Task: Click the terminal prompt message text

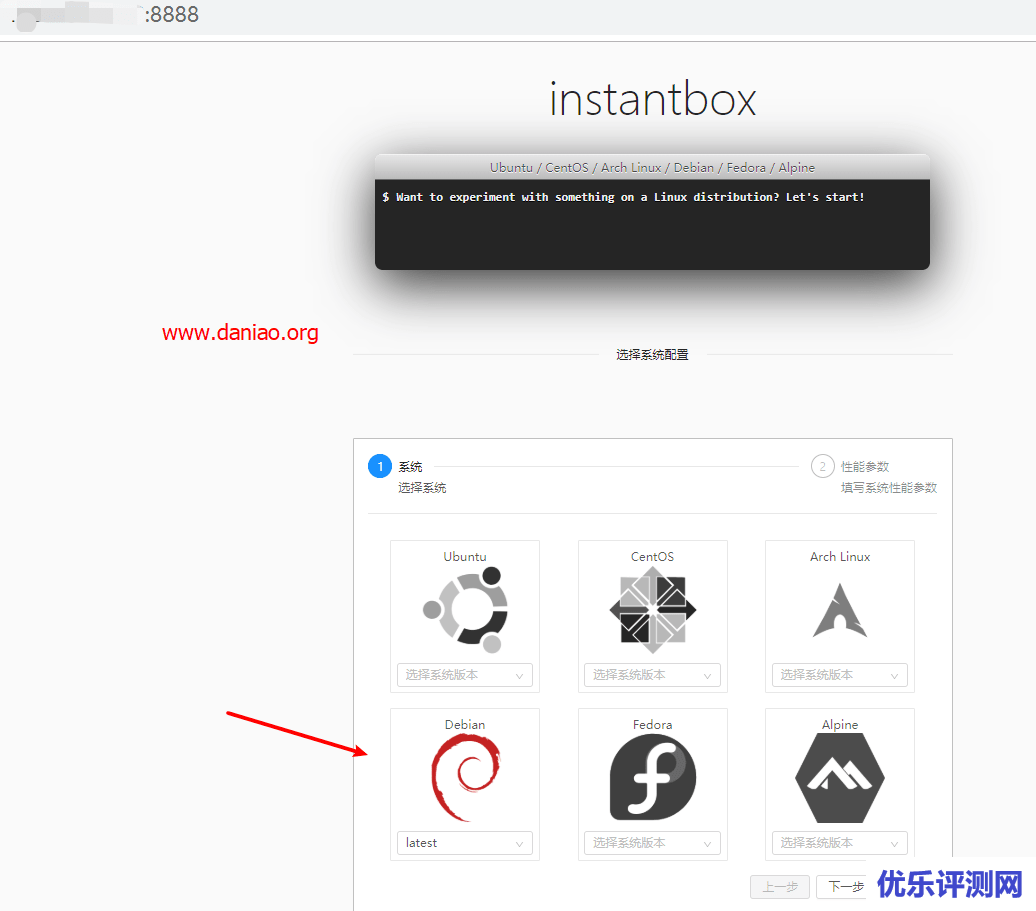Action: [623, 197]
